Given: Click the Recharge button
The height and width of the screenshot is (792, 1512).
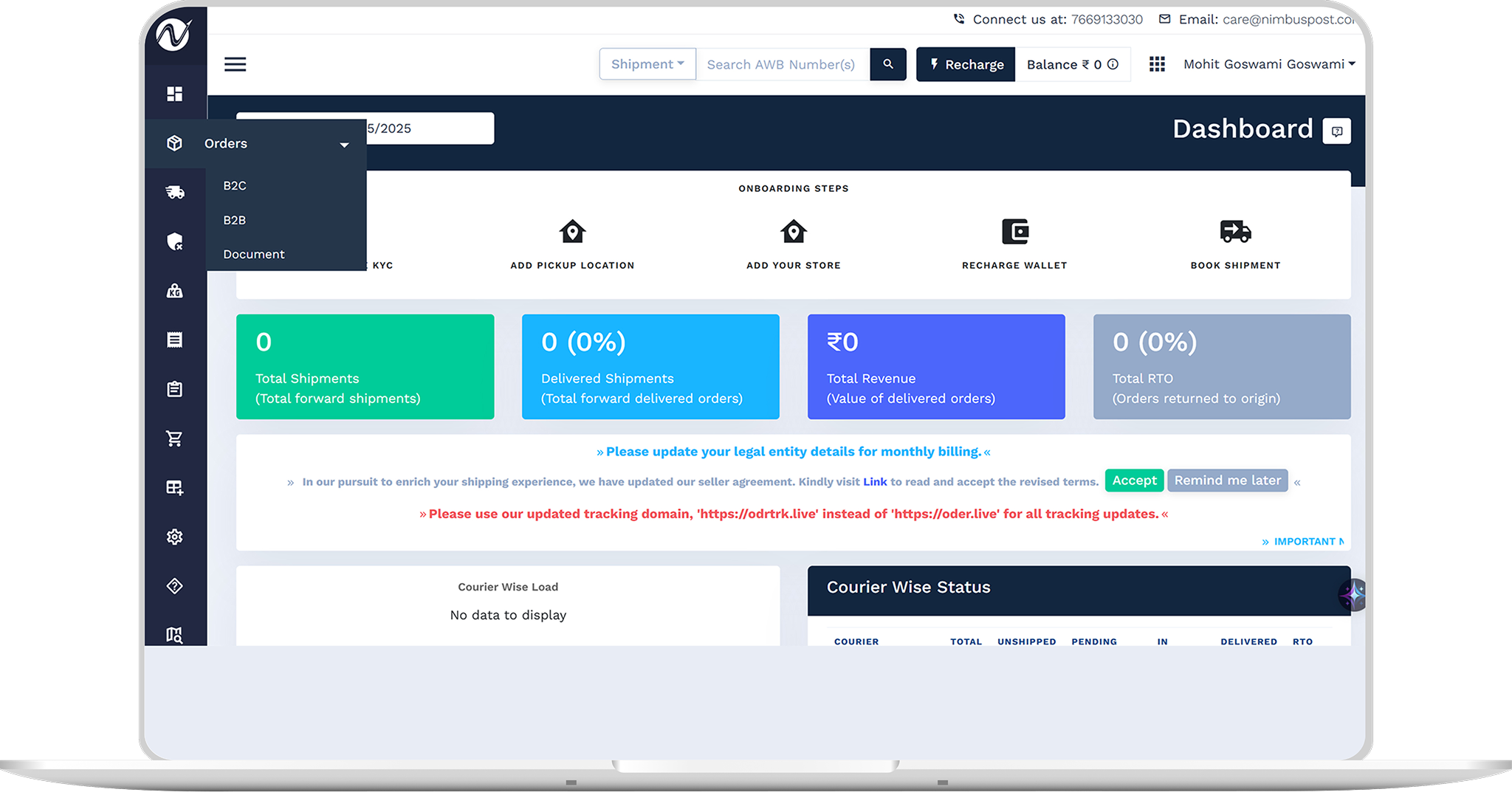Looking at the screenshot, I should click(x=966, y=64).
